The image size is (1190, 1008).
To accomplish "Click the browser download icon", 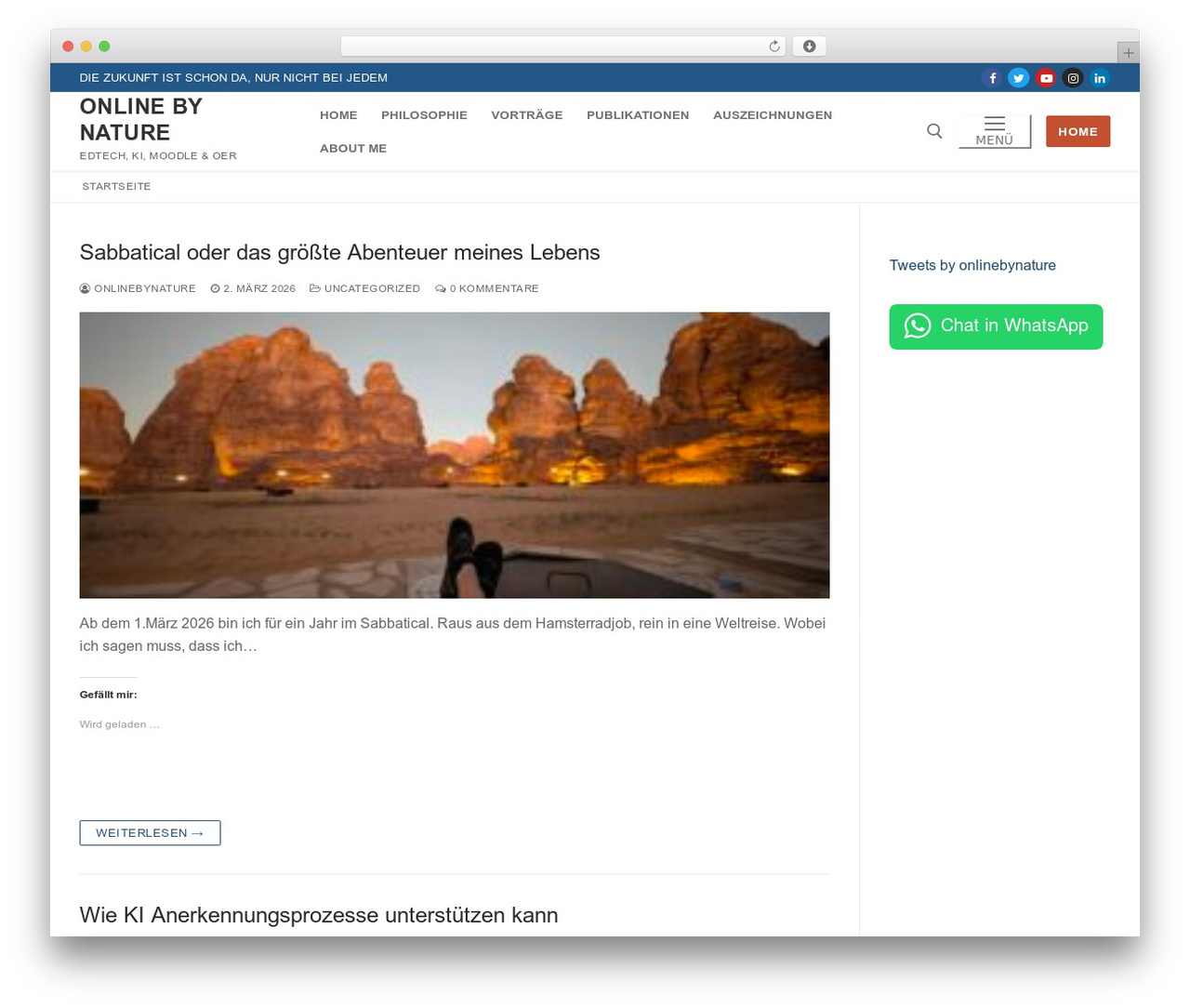I will tap(809, 46).
